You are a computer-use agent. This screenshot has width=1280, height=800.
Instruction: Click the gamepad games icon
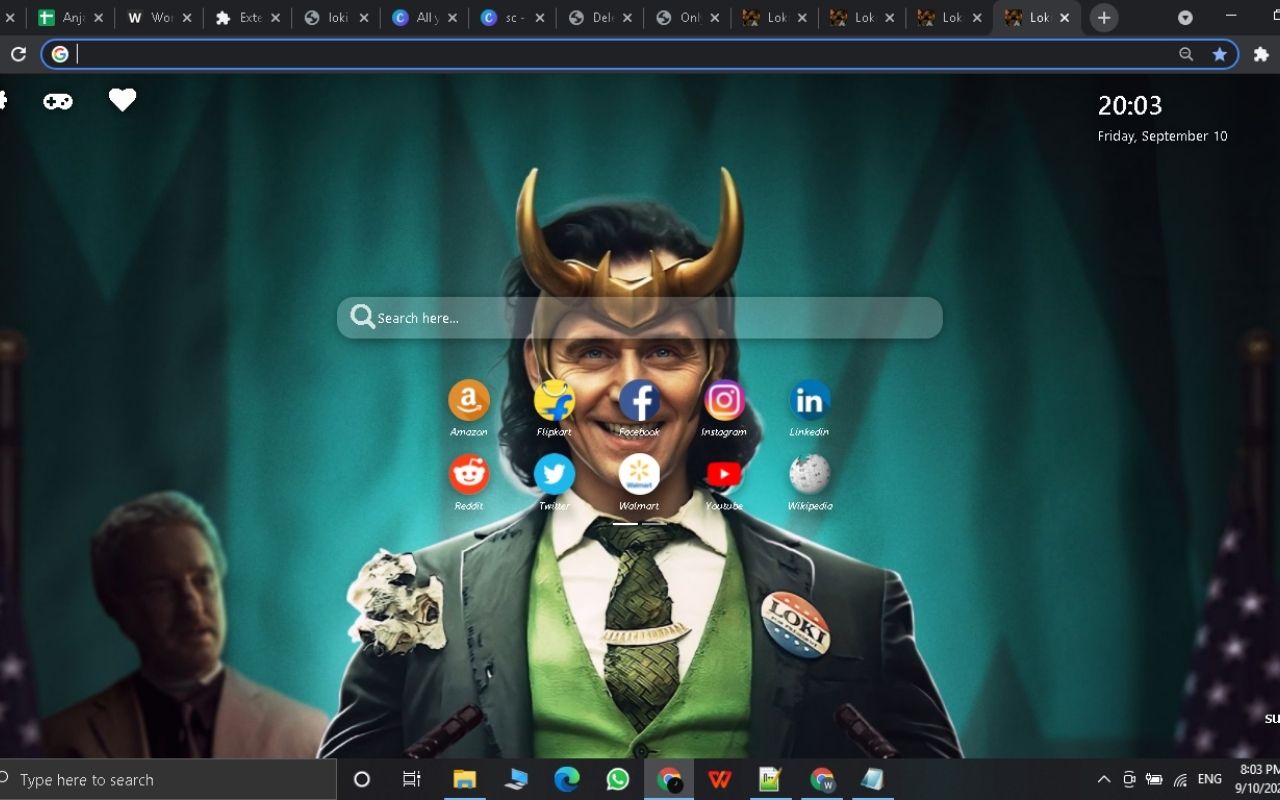point(57,101)
